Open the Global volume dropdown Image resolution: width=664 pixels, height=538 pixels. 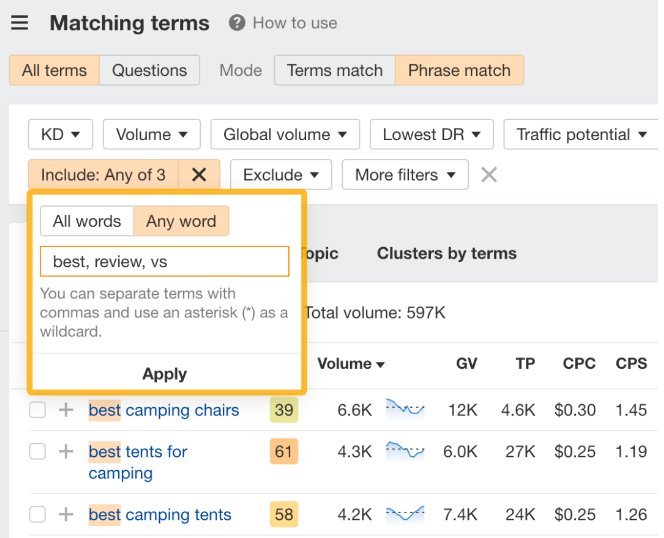pos(285,135)
